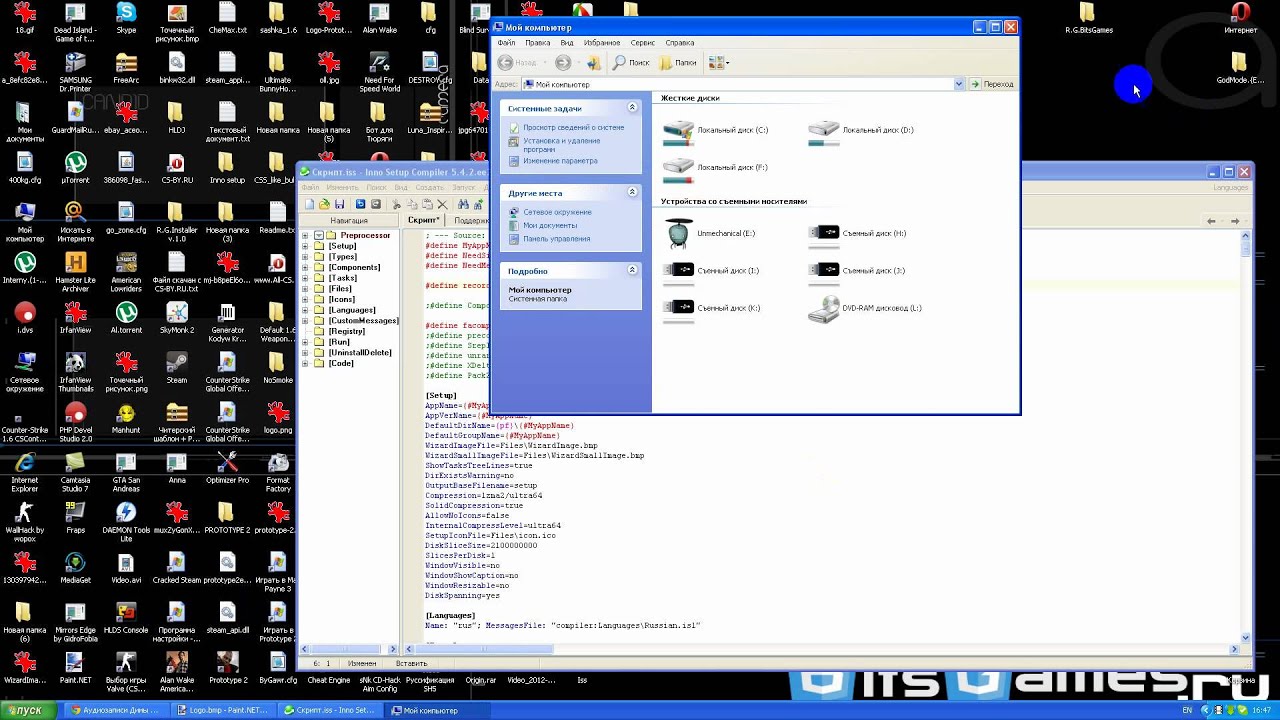The height and width of the screenshot is (720, 1280).
Task: Switch to the Навигация tab in Inno Setup
Action: coord(349,220)
